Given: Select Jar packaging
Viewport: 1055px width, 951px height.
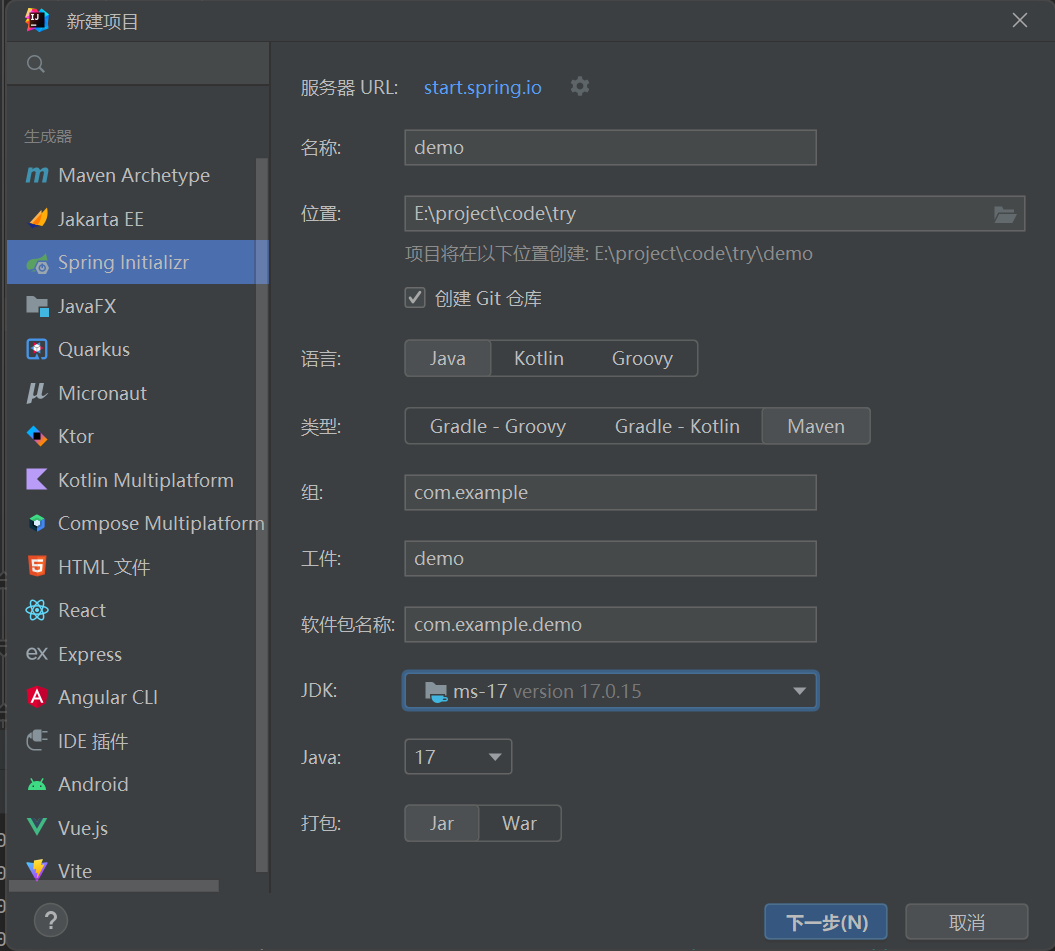Looking at the screenshot, I should (442, 823).
